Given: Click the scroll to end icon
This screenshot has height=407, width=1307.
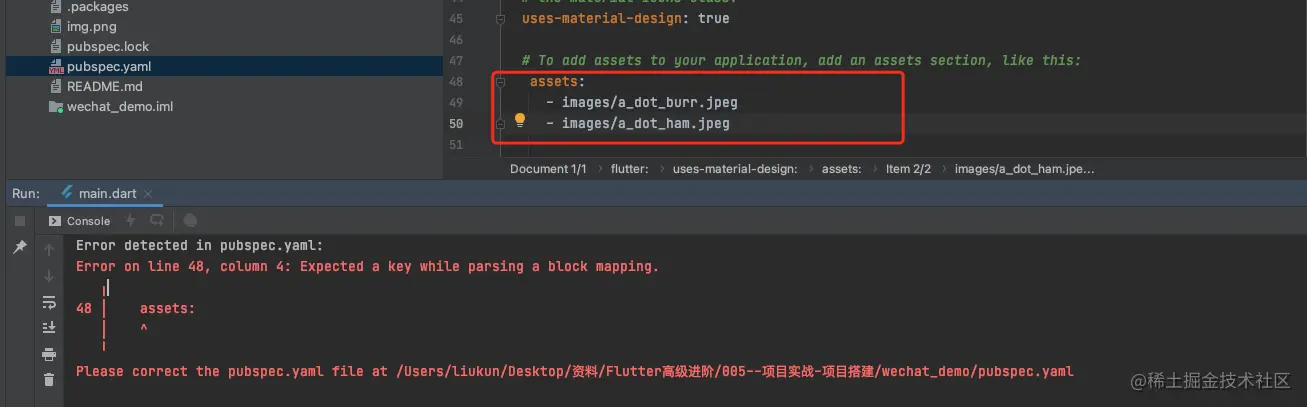Looking at the screenshot, I should 49,327.
